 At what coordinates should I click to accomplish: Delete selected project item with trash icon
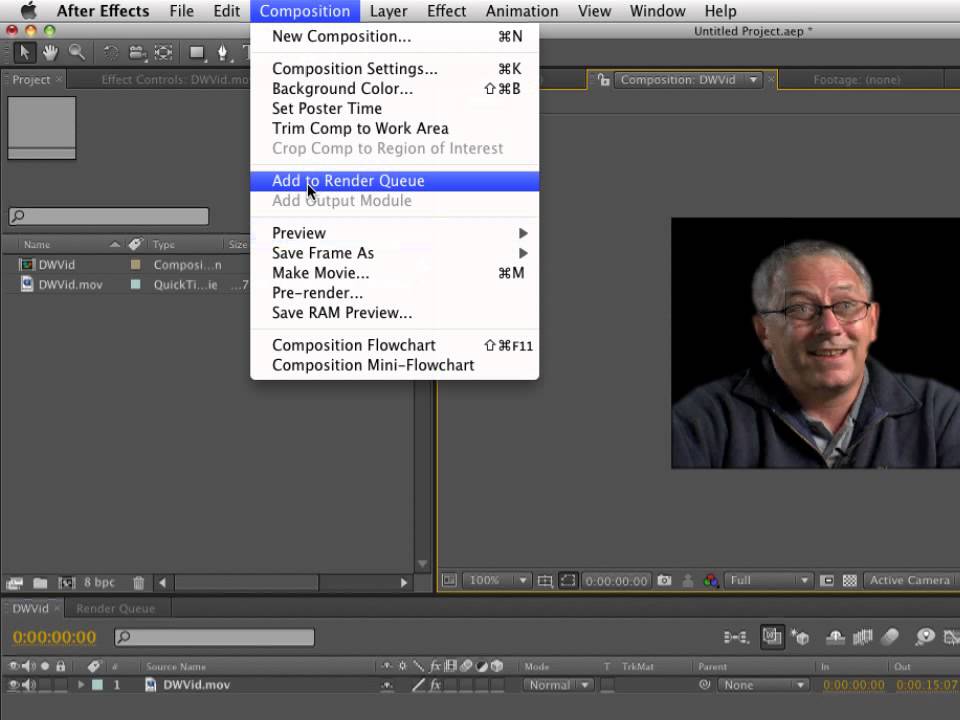[139, 583]
